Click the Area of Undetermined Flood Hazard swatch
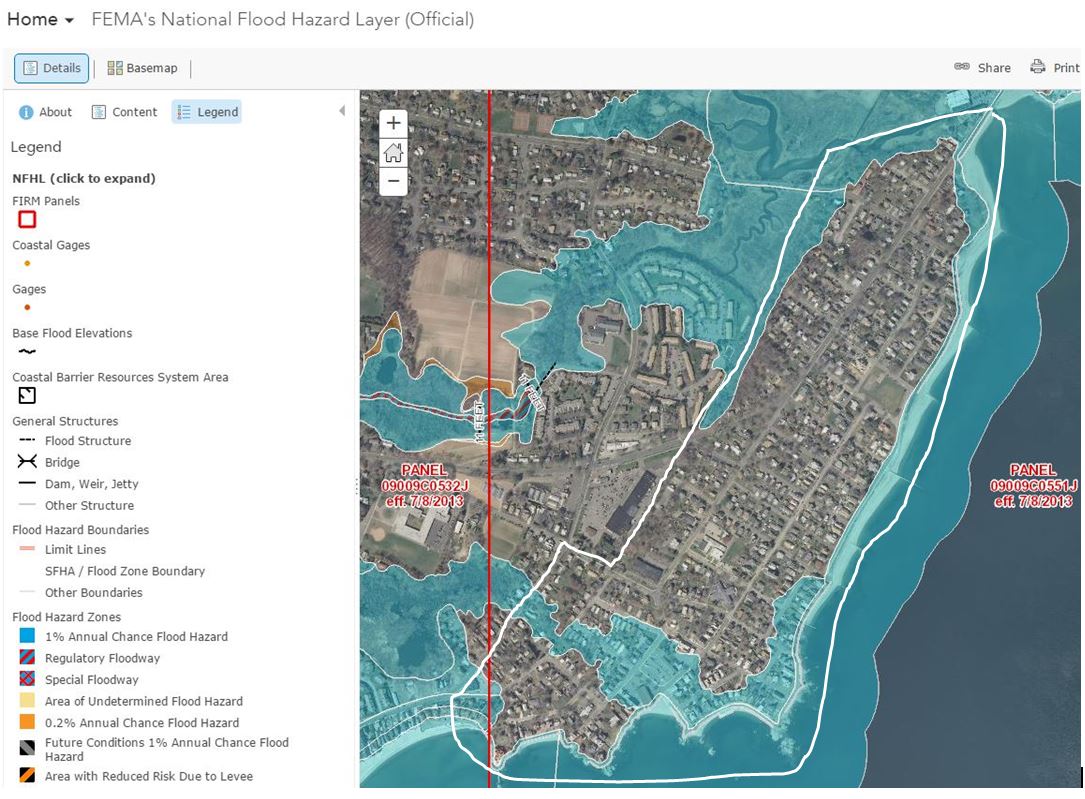Screen dimensions: 1085x799 point(27,701)
